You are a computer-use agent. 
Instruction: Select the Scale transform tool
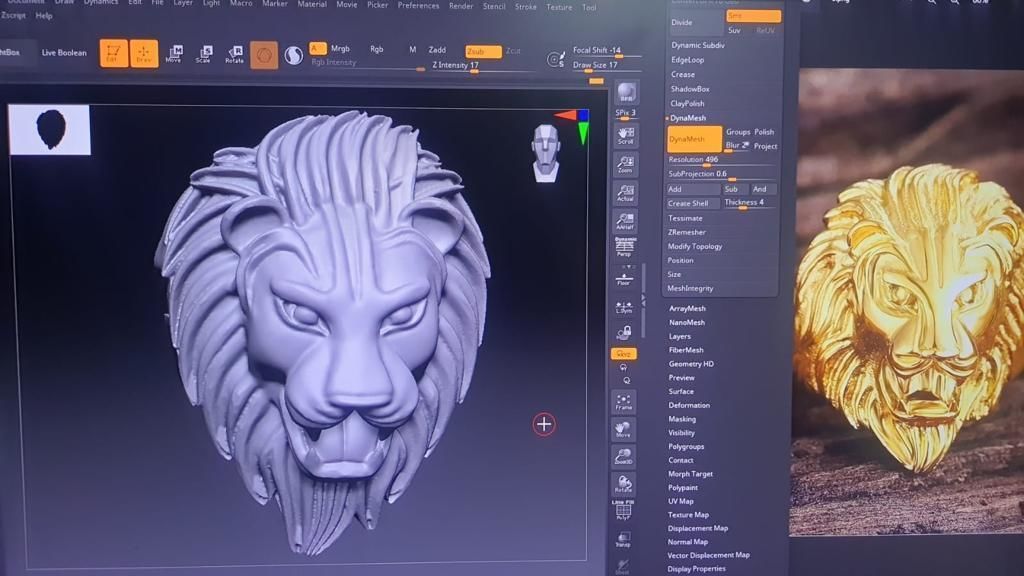point(204,54)
